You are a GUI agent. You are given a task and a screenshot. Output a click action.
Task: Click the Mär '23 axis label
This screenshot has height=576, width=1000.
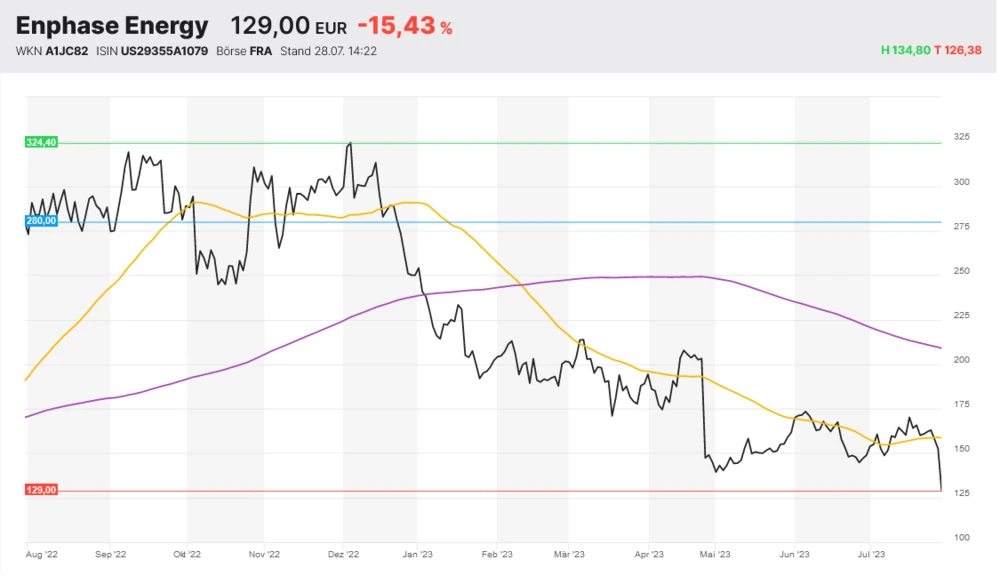coord(569,552)
